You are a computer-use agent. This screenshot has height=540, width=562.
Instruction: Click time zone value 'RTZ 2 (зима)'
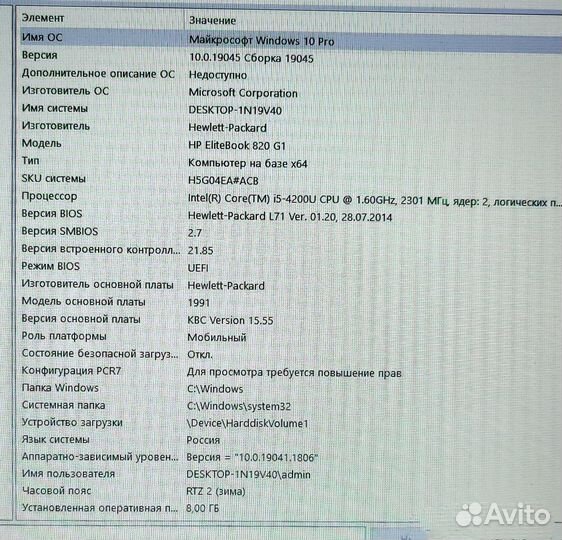click(x=216, y=492)
